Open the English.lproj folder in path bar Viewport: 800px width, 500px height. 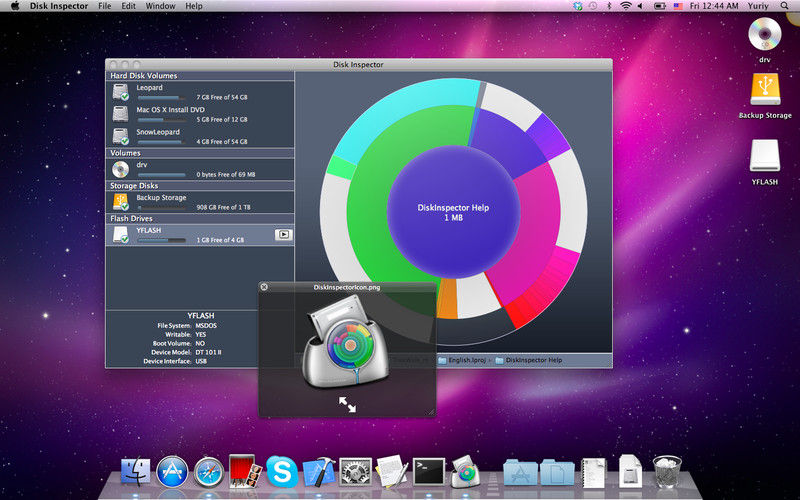coord(462,360)
